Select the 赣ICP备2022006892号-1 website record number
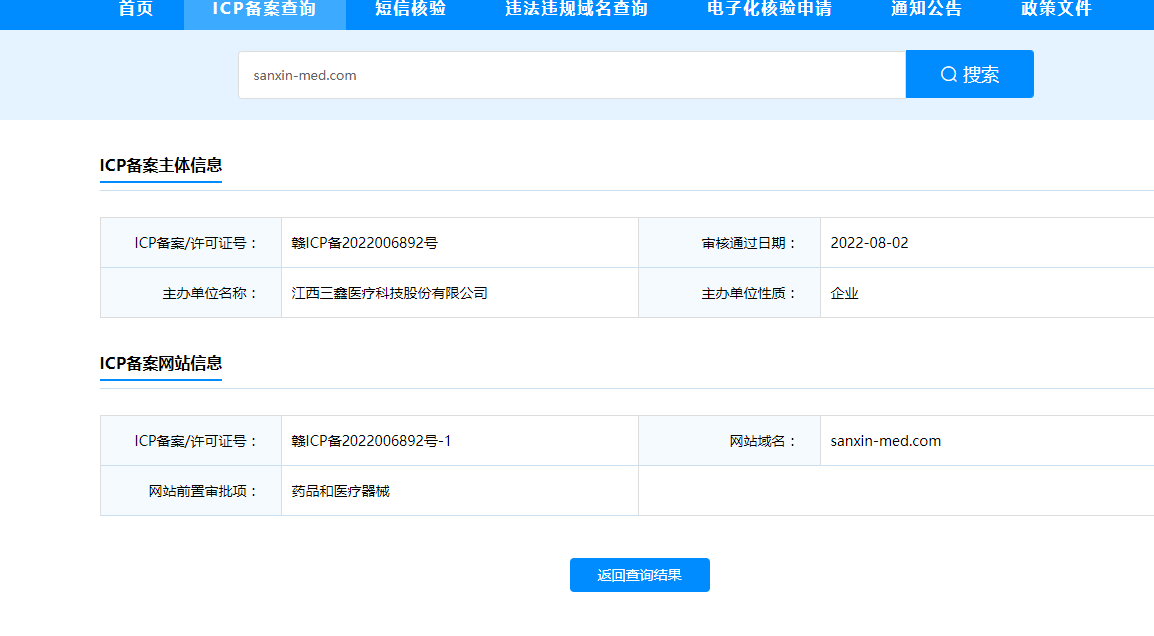The height and width of the screenshot is (636, 1154). 371,441
